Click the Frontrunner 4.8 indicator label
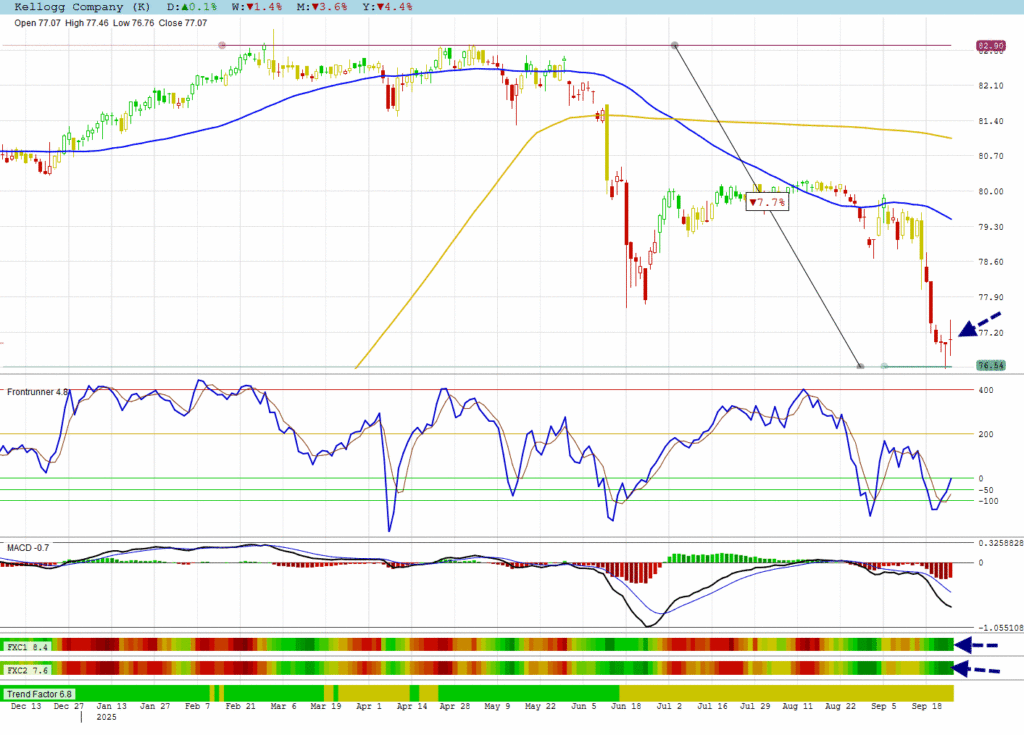1024x735 pixels. [x=38, y=393]
